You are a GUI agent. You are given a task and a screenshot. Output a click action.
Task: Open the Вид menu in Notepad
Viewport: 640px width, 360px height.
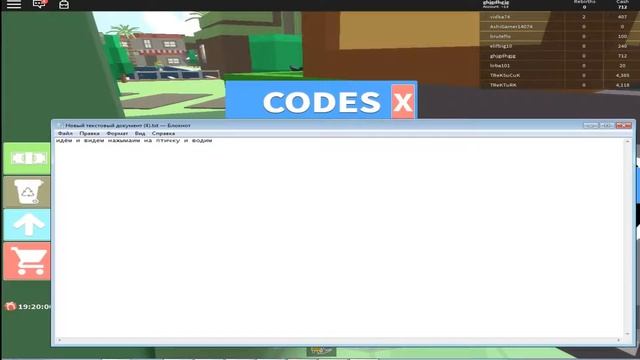click(x=140, y=133)
